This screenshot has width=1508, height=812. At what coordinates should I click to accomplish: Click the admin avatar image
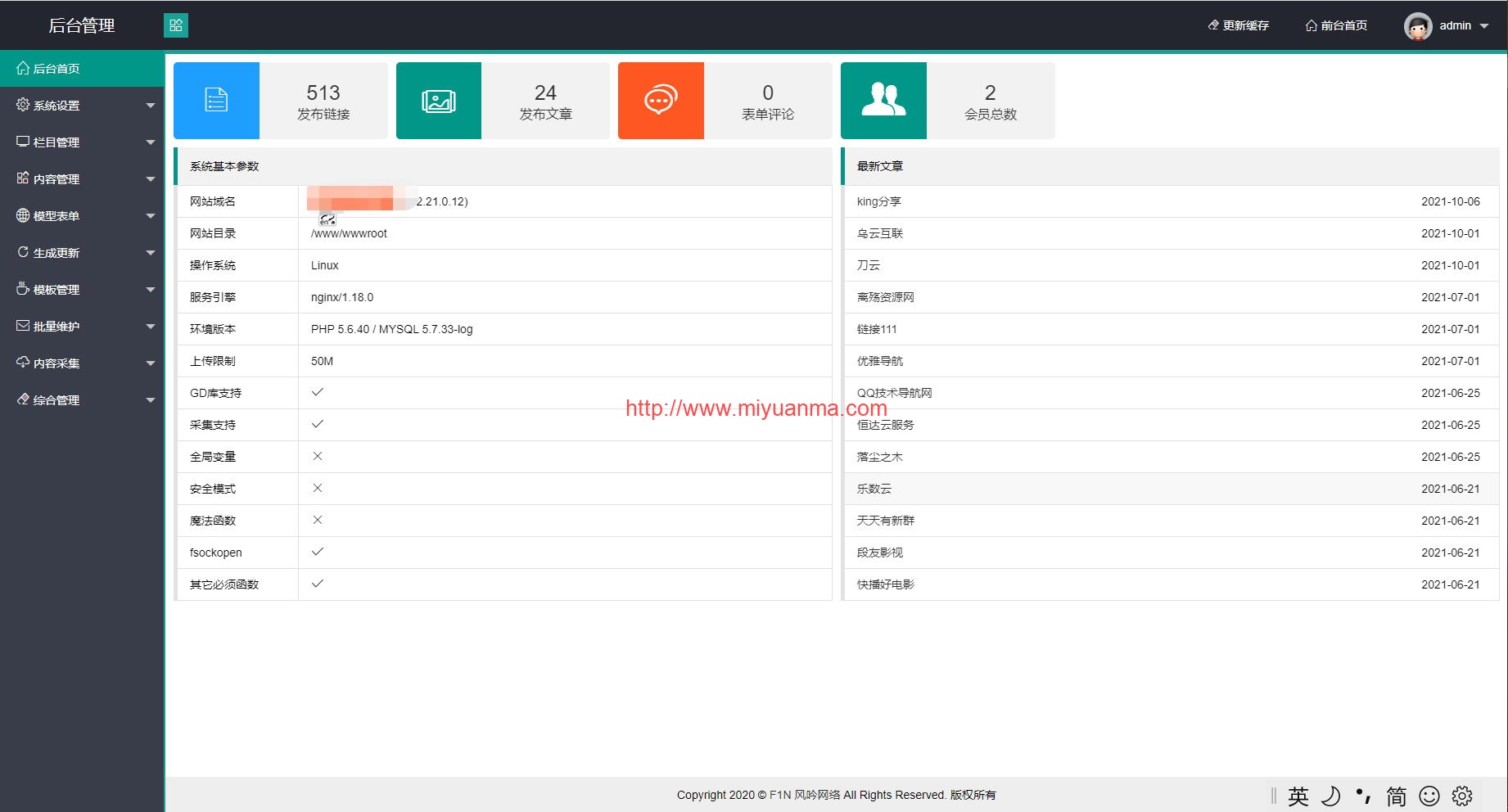point(1418,26)
